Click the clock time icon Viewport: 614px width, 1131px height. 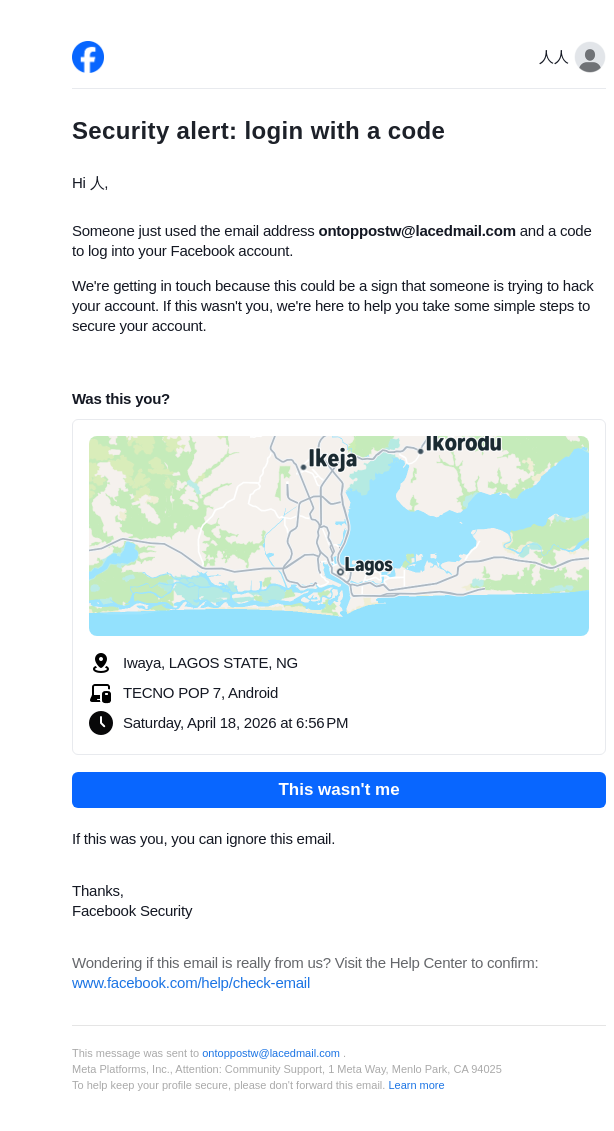click(100, 723)
